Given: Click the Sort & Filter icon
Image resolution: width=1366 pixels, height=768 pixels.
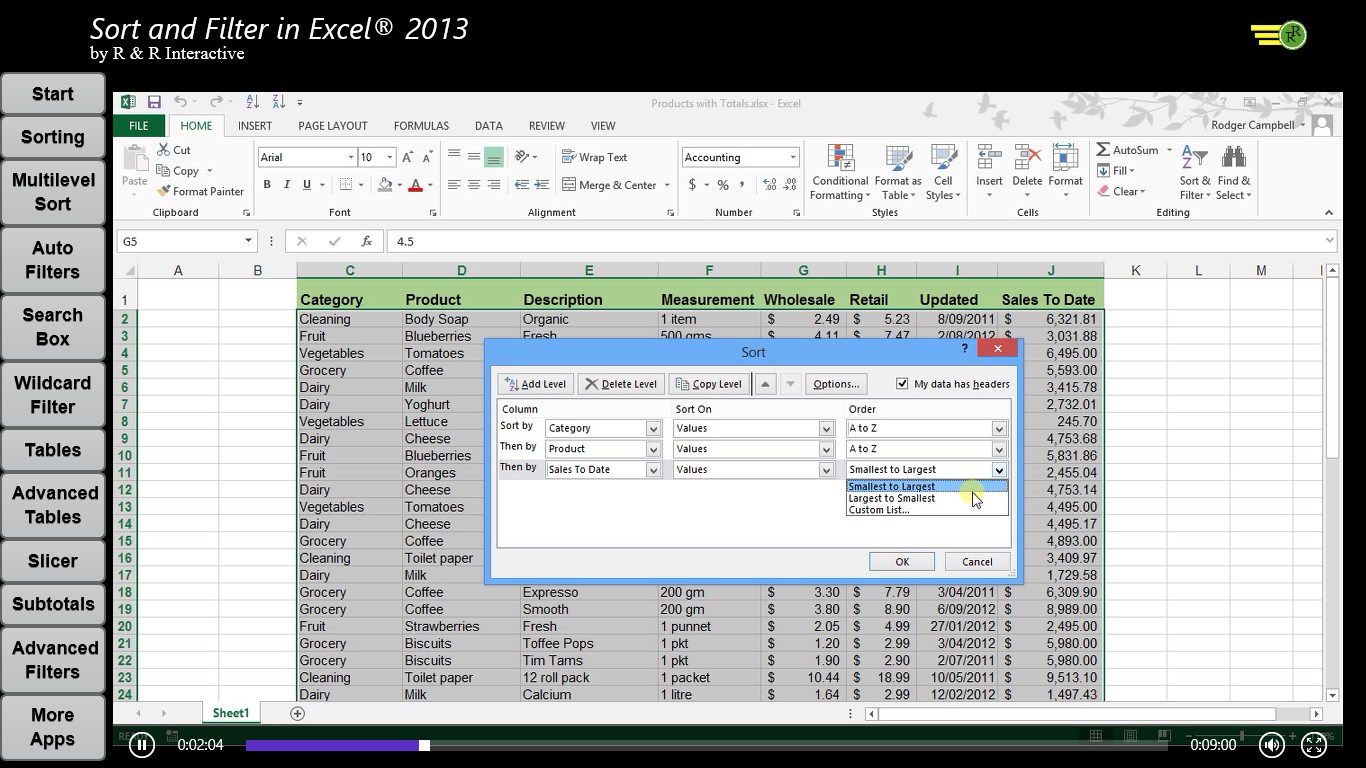Looking at the screenshot, I should tap(1194, 175).
